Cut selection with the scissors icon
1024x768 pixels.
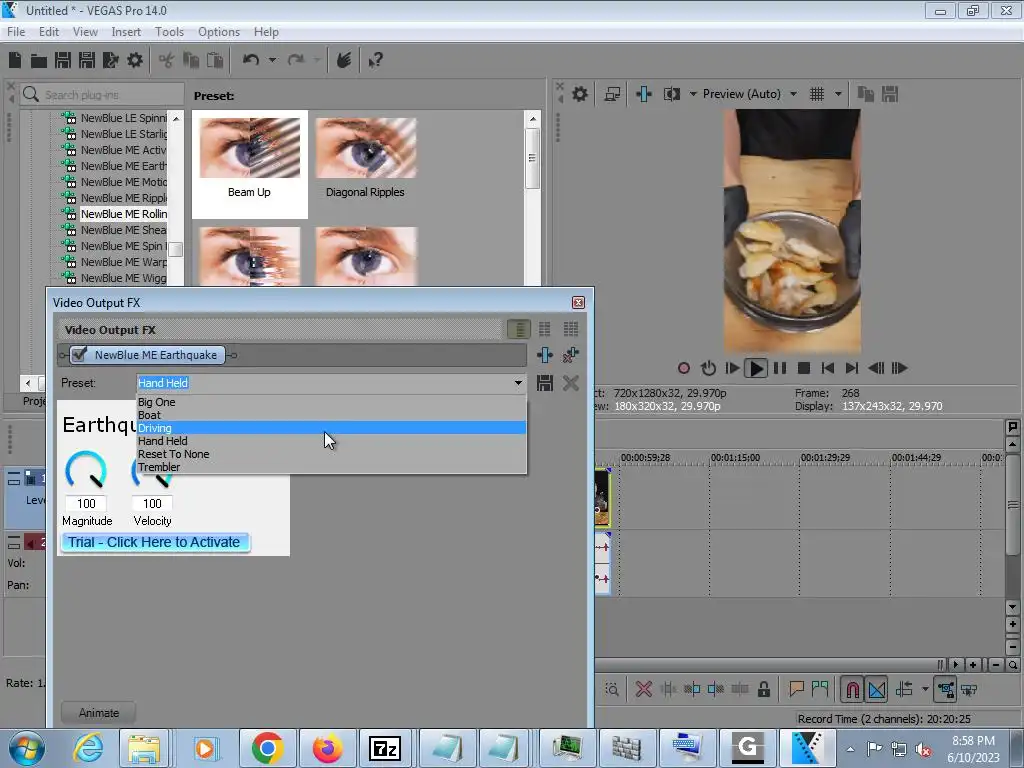(x=167, y=60)
